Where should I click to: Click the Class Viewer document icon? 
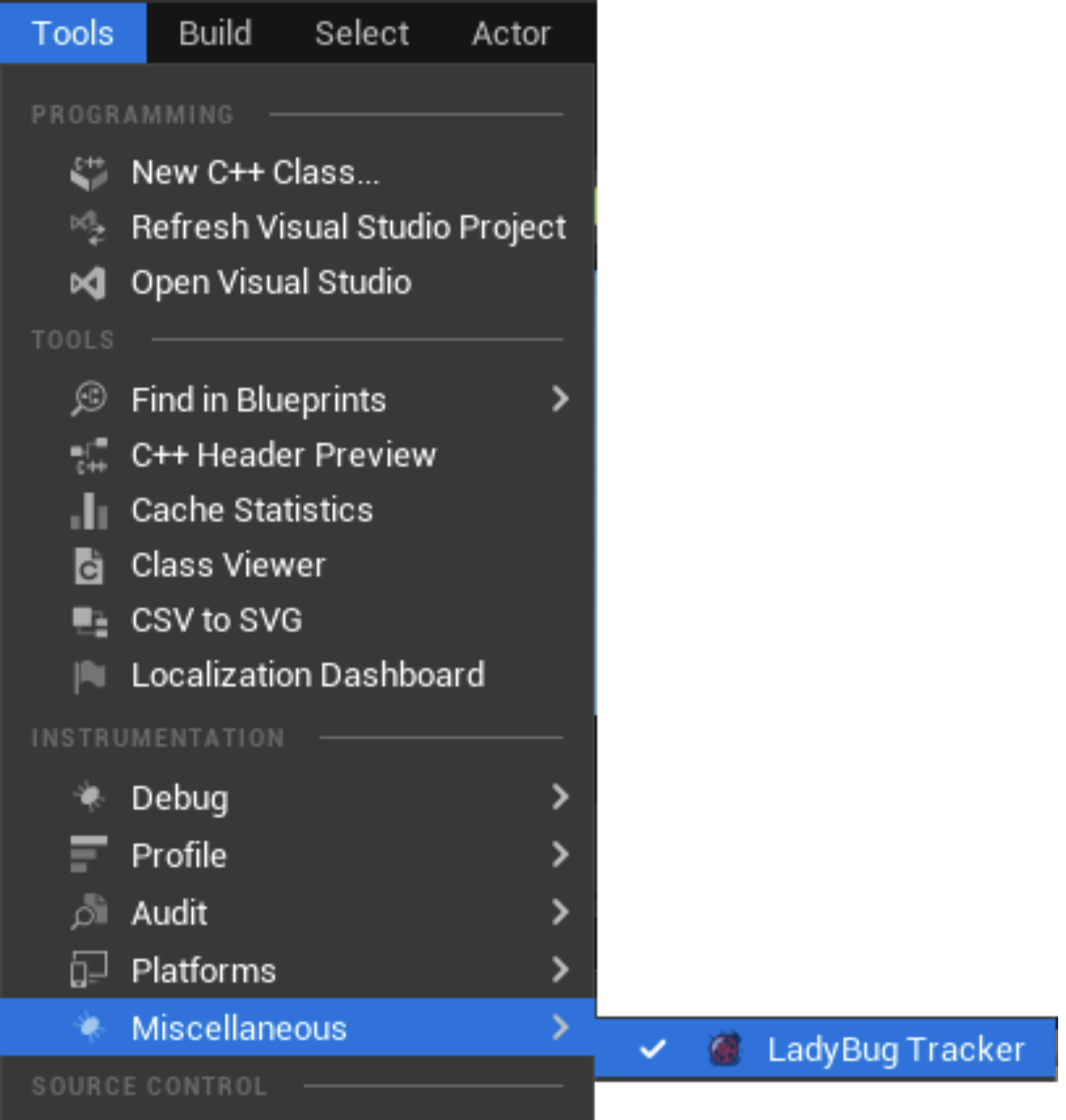pos(88,566)
